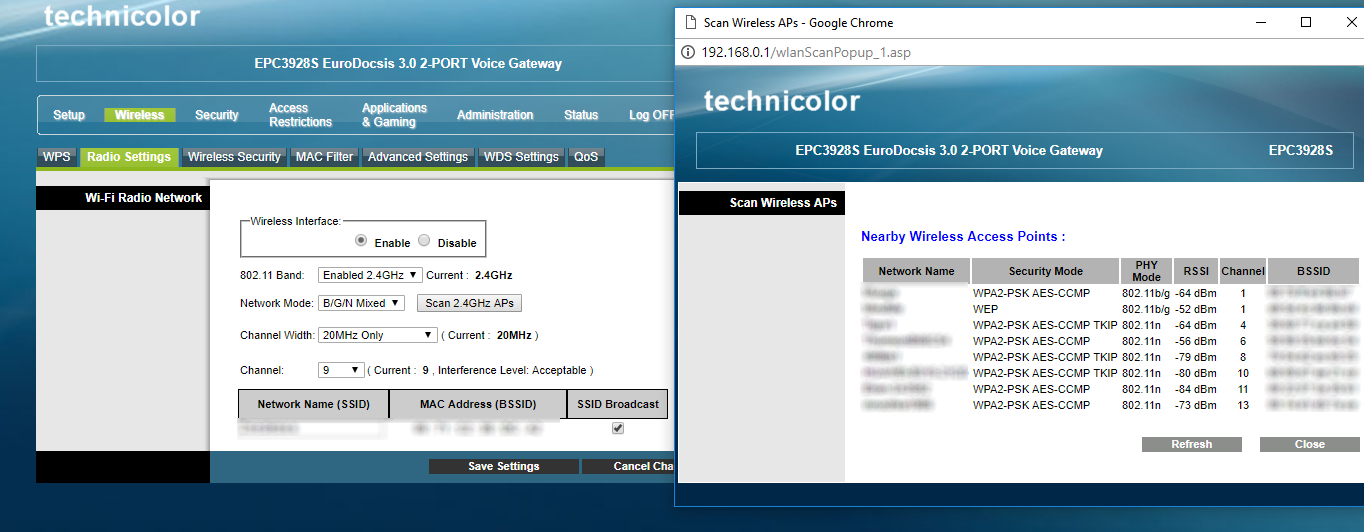Switch to the QoS tab
Image resolution: width=1364 pixels, height=532 pixels.
click(586, 157)
